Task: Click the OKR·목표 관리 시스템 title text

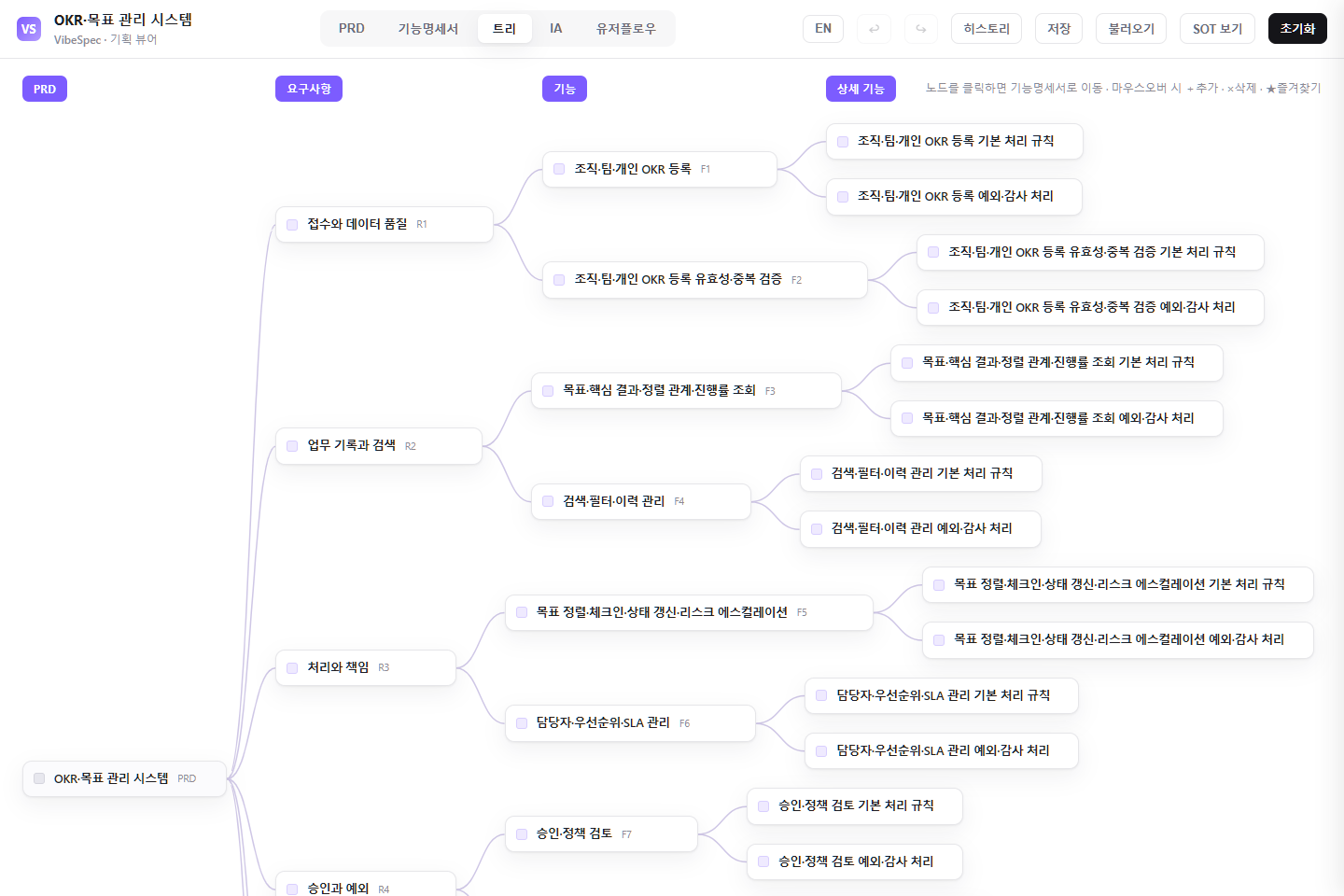Action: 123,20
